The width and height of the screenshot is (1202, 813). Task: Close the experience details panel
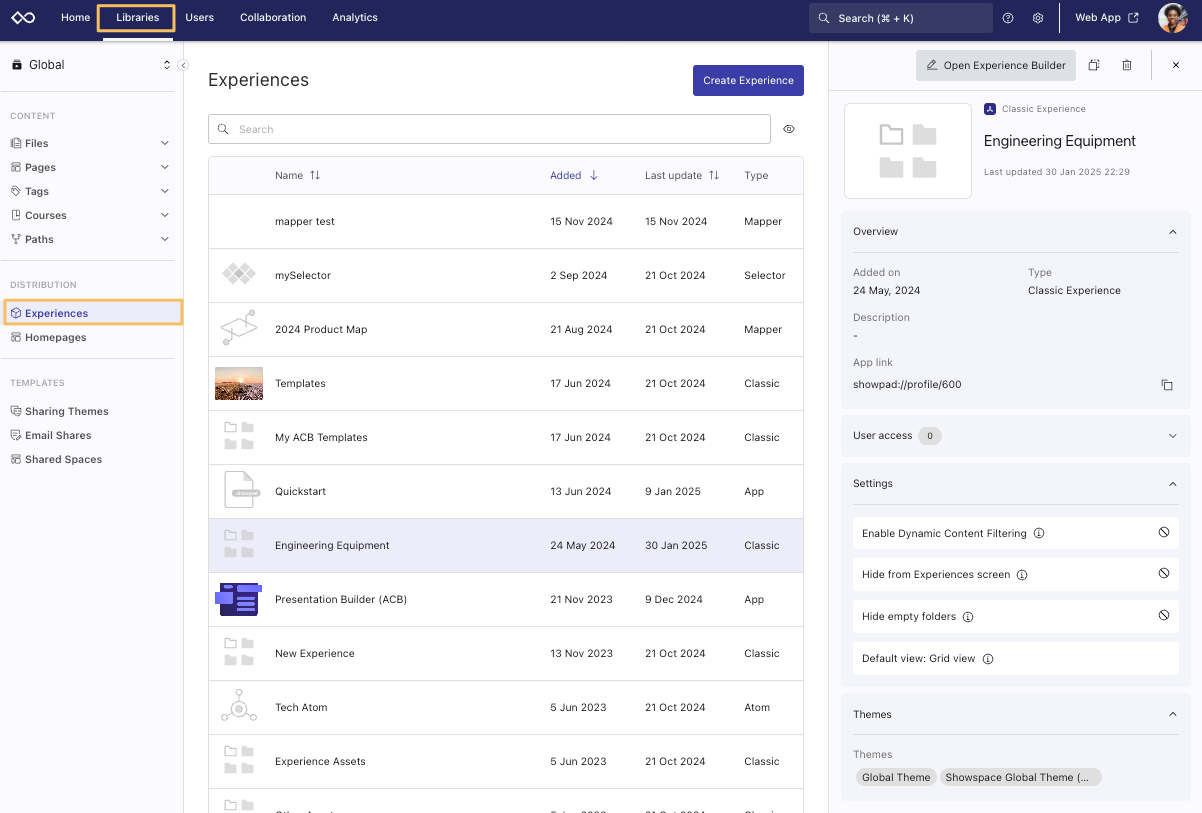(1176, 65)
